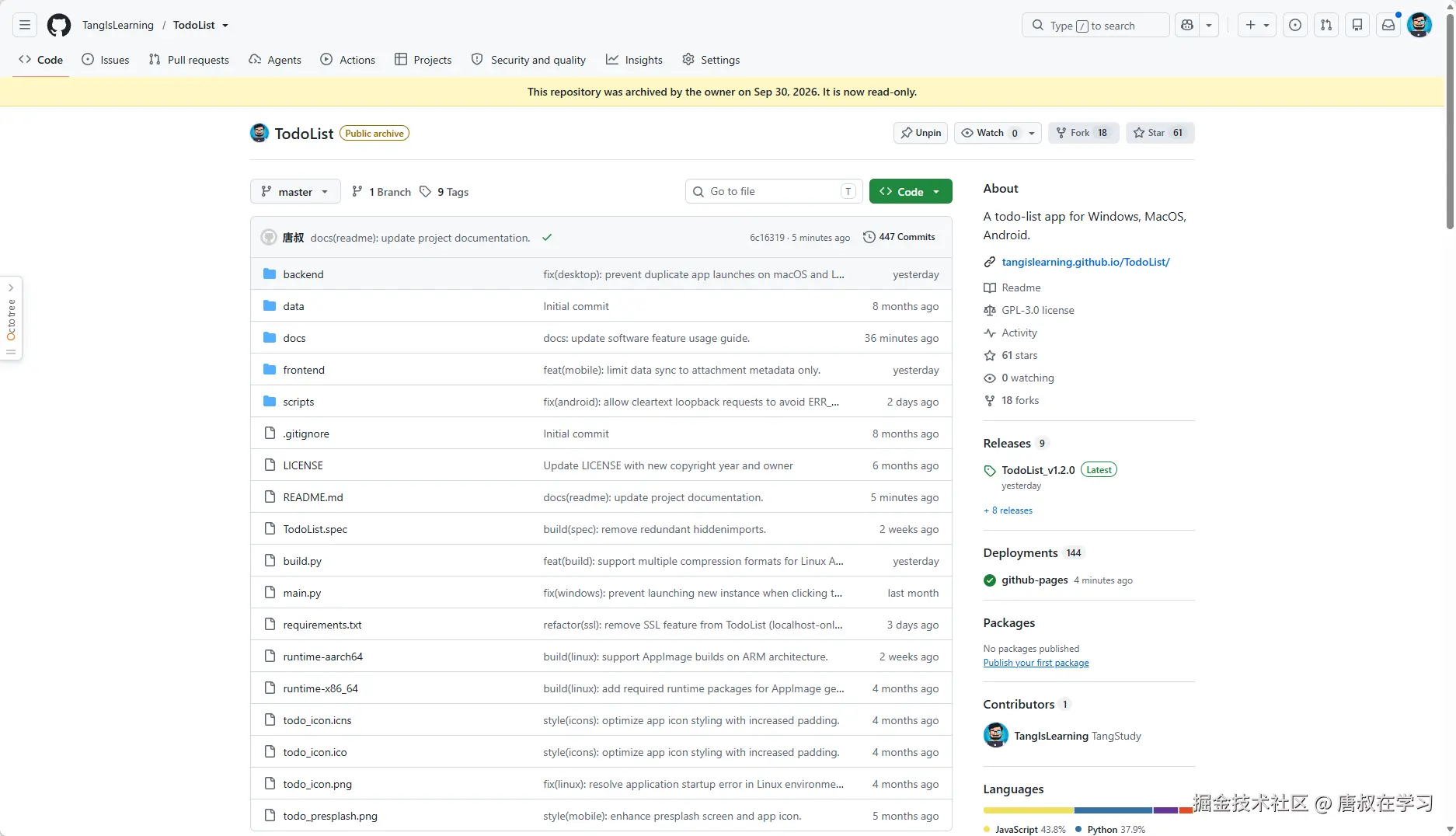Switch to the Issues tab
Viewport: 1456px width, 836px height.
click(106, 60)
